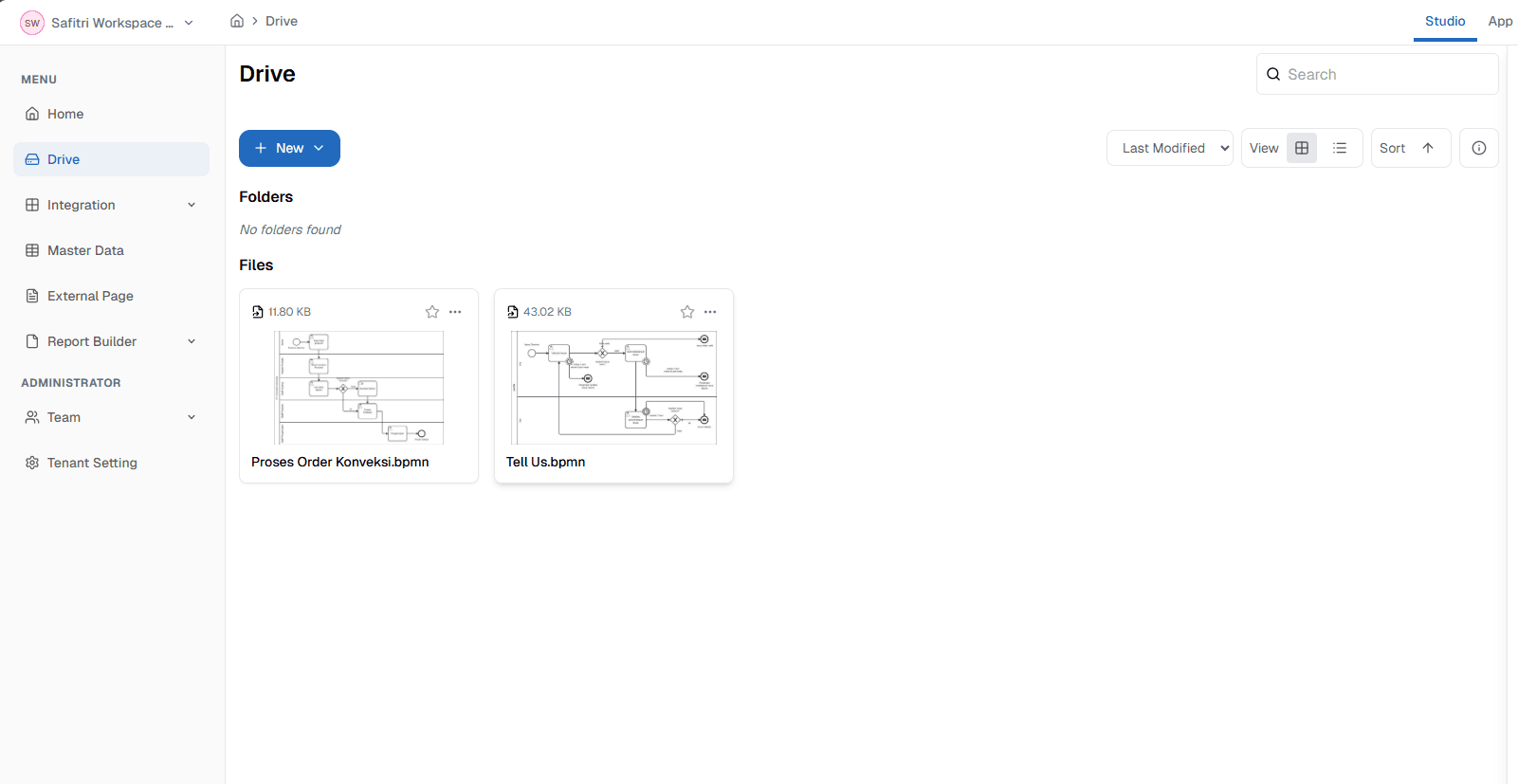This screenshot has height=784, width=1518.
Task: Open the Safitri Workspace switcher
Action: 107,23
